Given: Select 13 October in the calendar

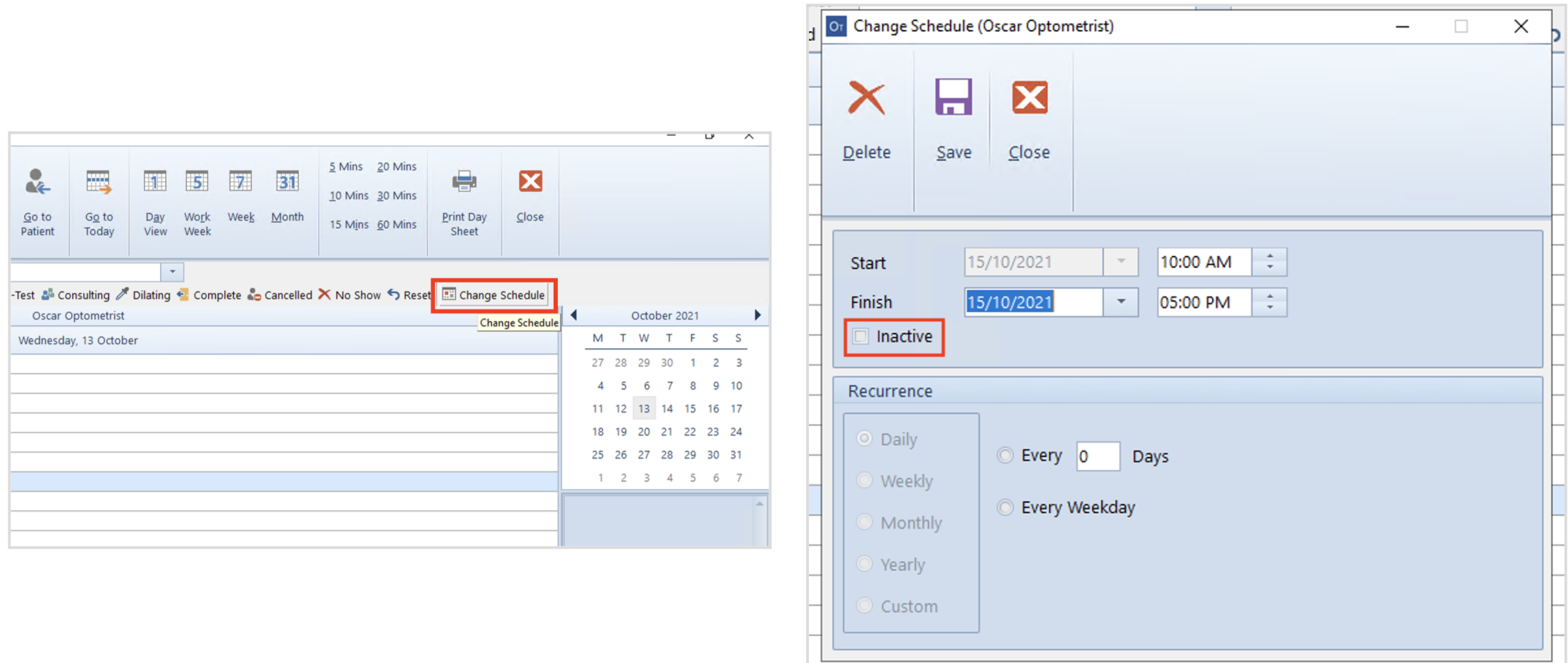Looking at the screenshot, I should [x=644, y=408].
